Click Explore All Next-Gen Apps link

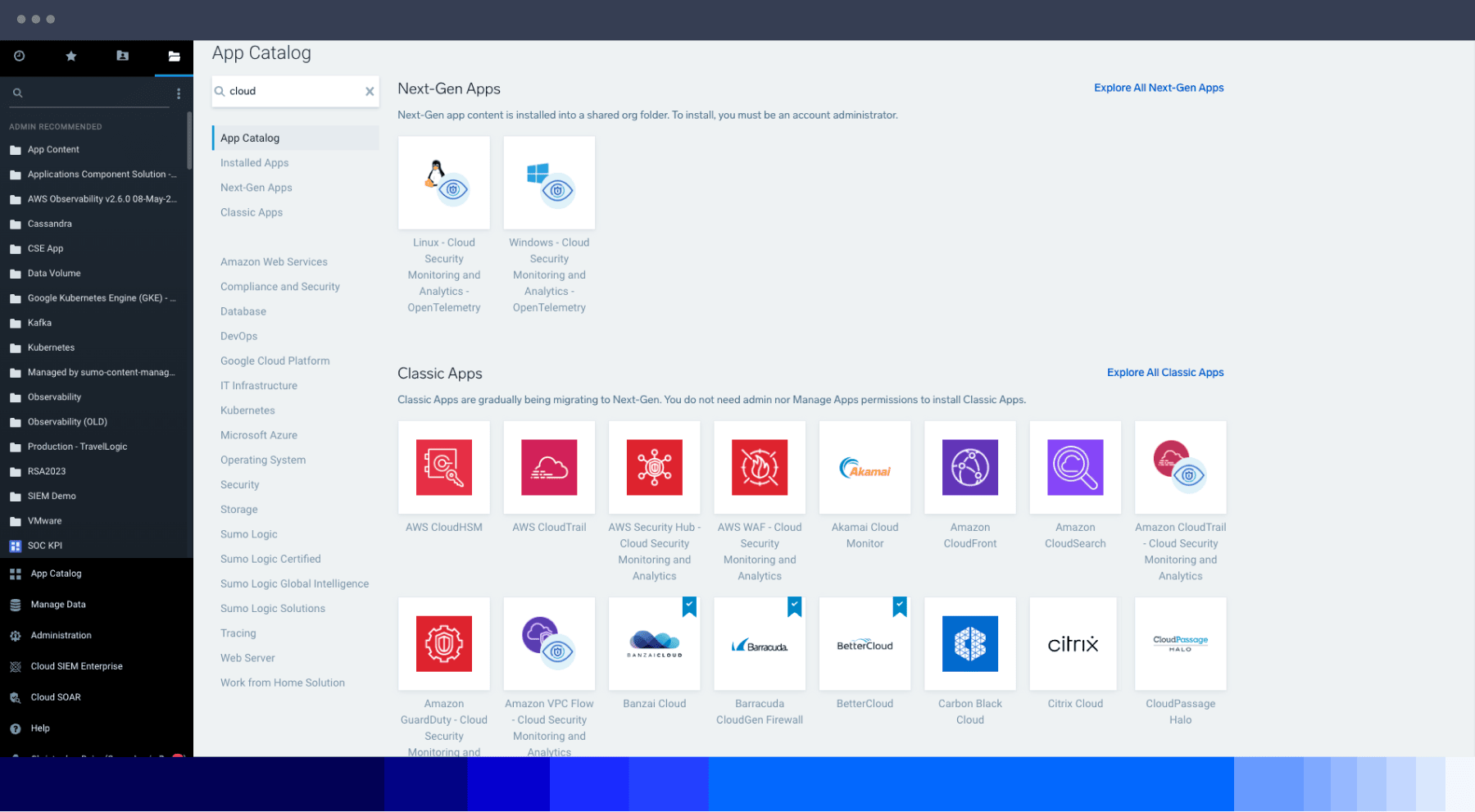[1159, 88]
